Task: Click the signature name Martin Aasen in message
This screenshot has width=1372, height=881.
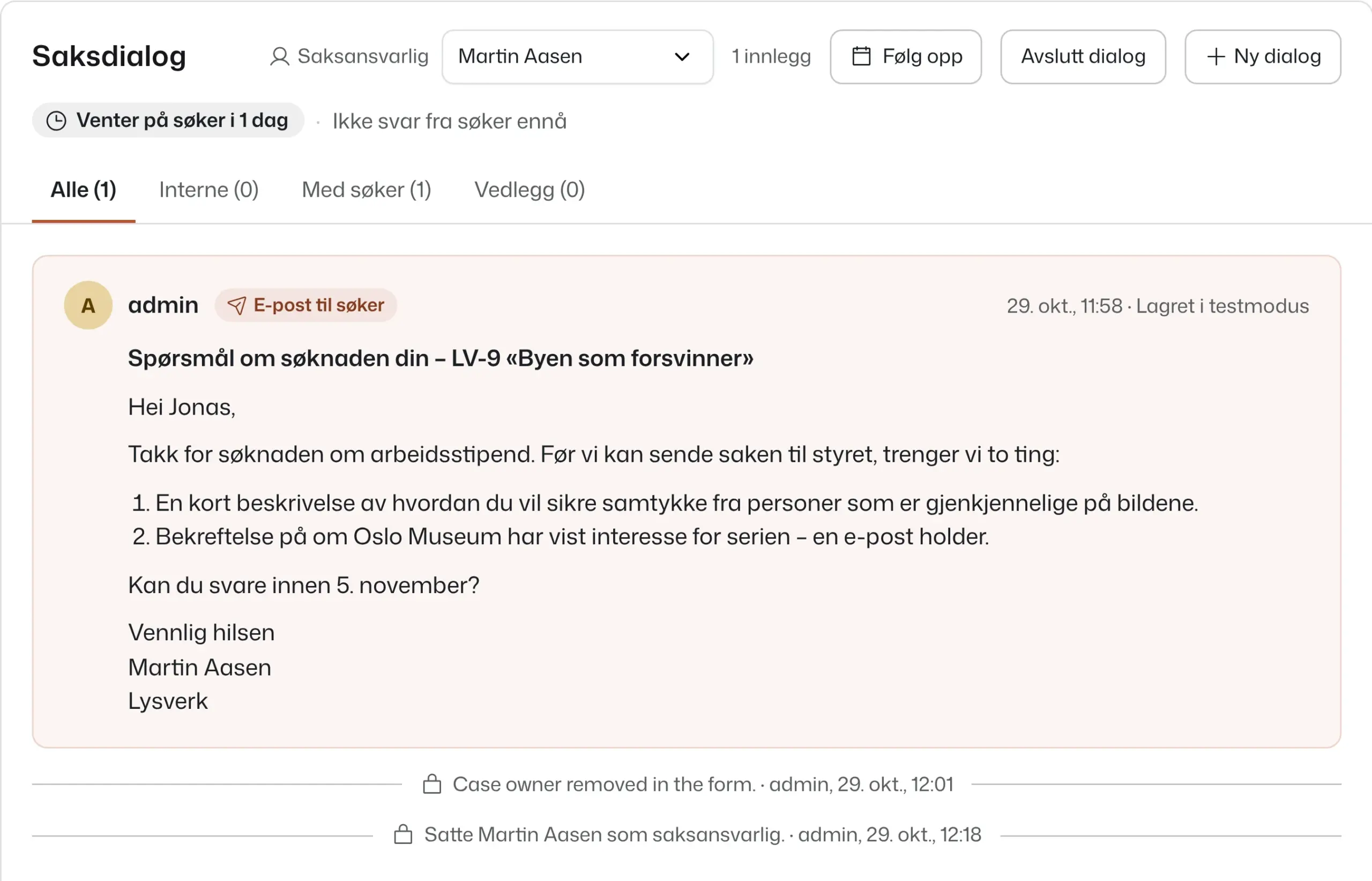Action: click(x=199, y=668)
